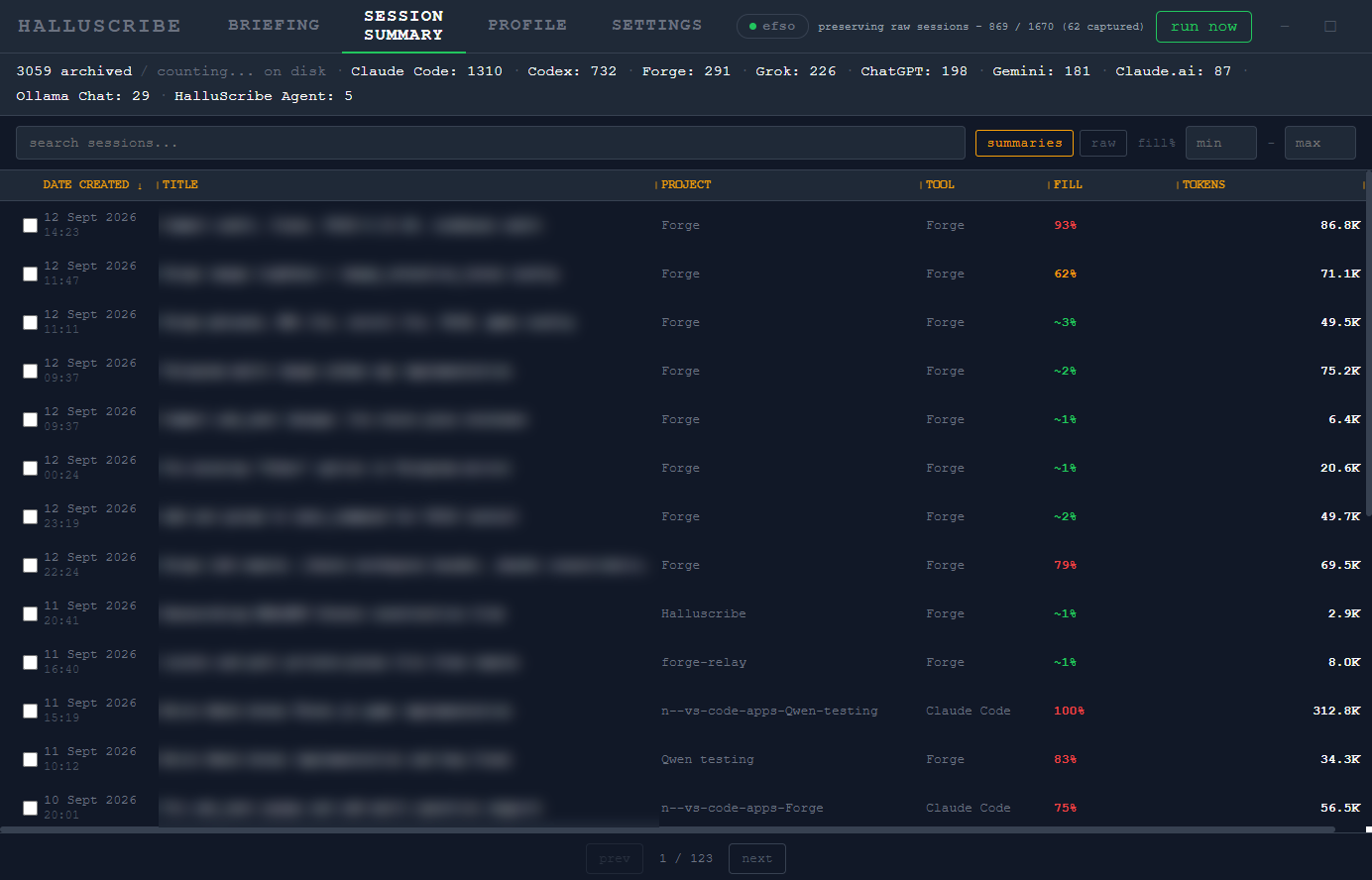The image size is (1372, 880).
Task: Check the 12 Sept 23:19 session checkbox
Action: pos(30,516)
